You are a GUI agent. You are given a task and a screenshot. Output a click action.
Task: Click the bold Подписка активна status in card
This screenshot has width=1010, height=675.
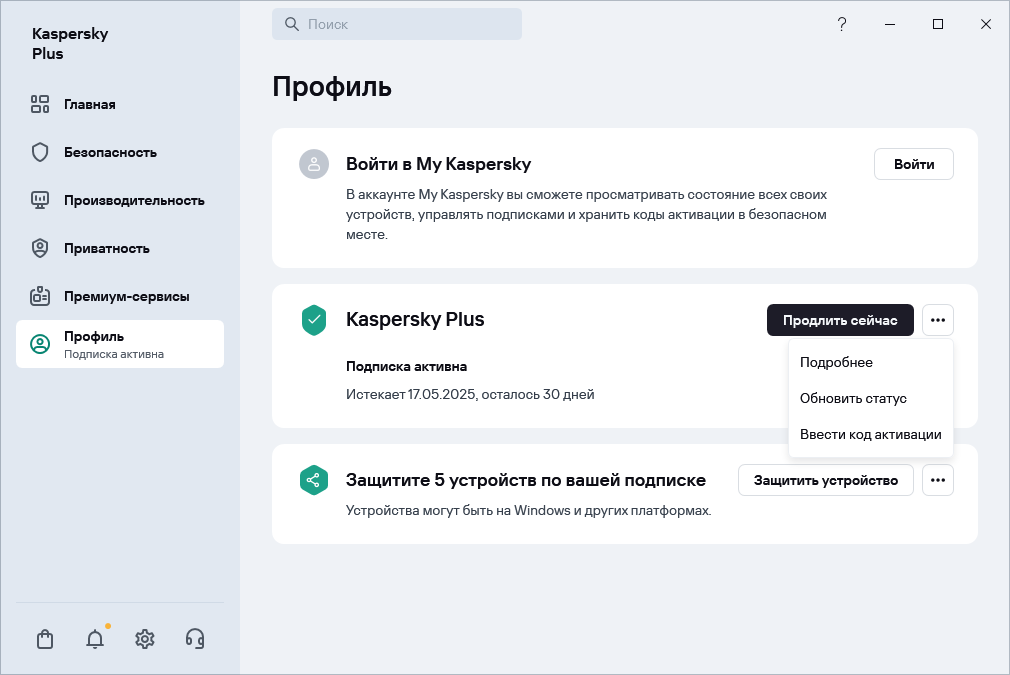tap(406, 366)
